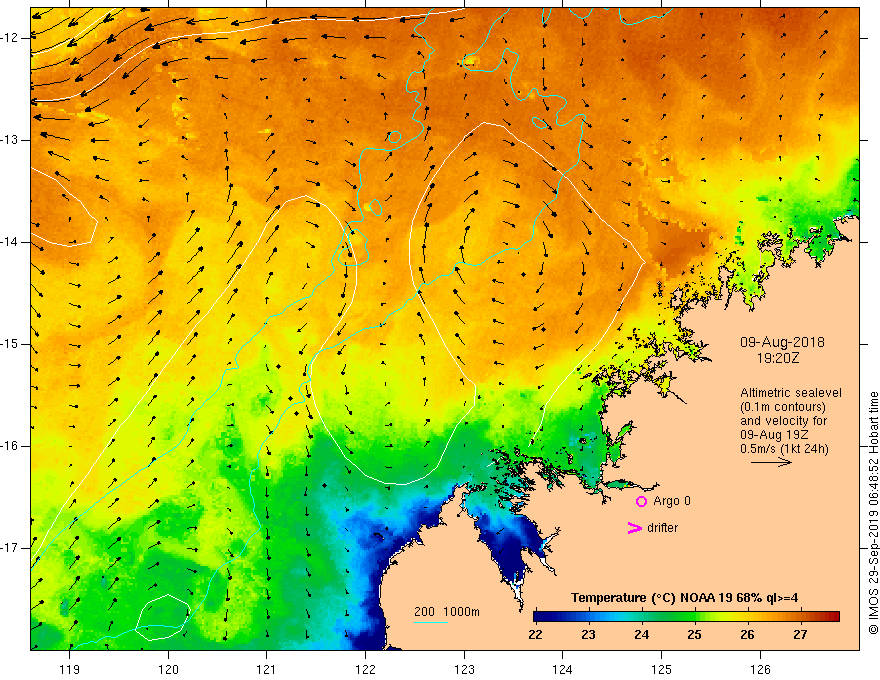
Task: Click the 'drifter' label
Action: (662, 528)
